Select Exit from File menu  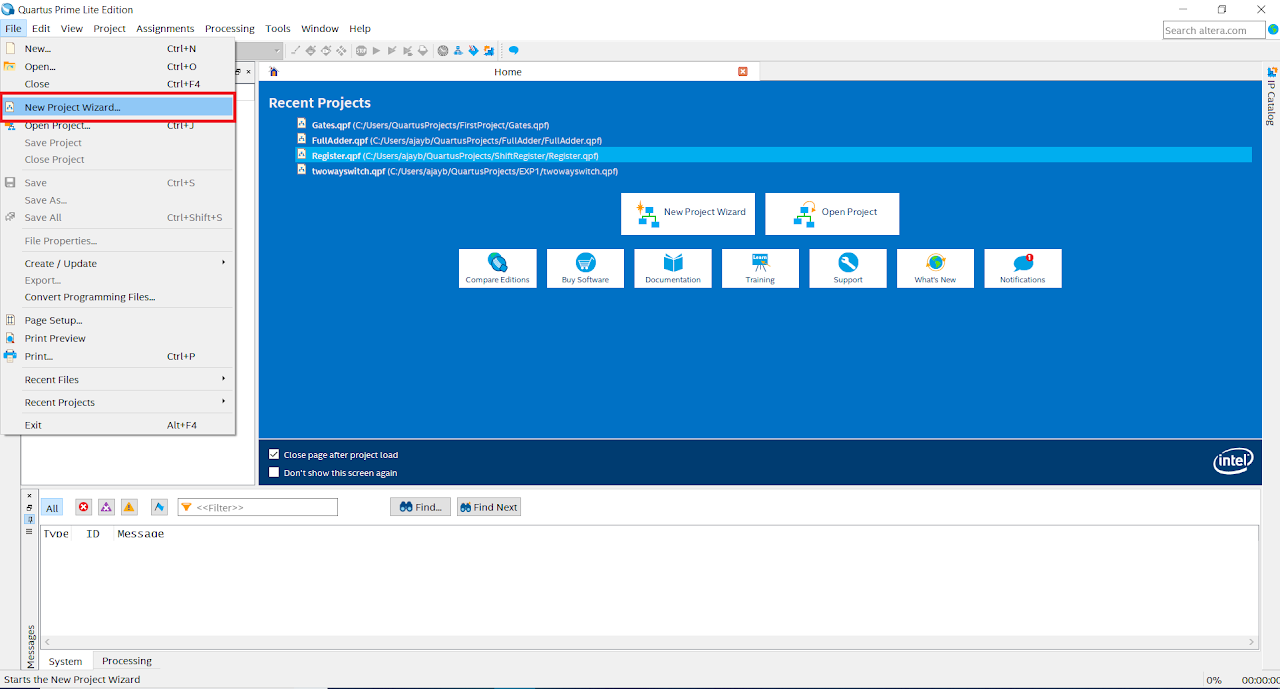(118, 425)
